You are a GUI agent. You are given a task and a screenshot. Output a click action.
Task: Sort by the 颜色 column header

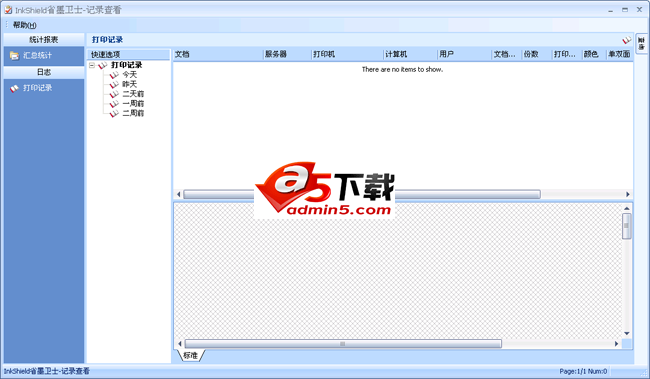594,54
